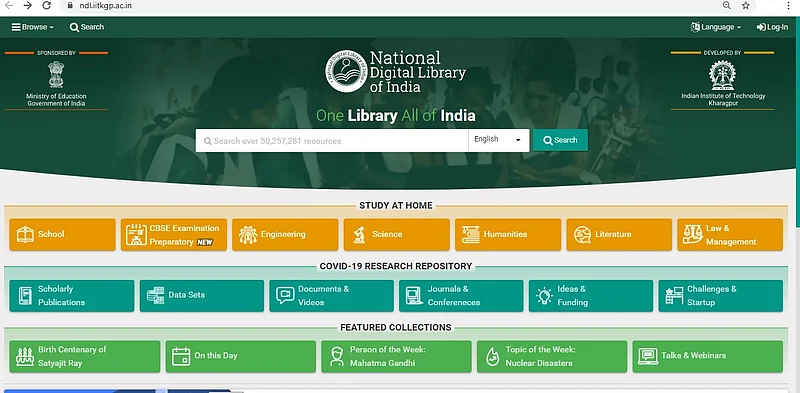Click the Challenges & Startup desk icon
This screenshot has width=800, height=393.
(674, 296)
